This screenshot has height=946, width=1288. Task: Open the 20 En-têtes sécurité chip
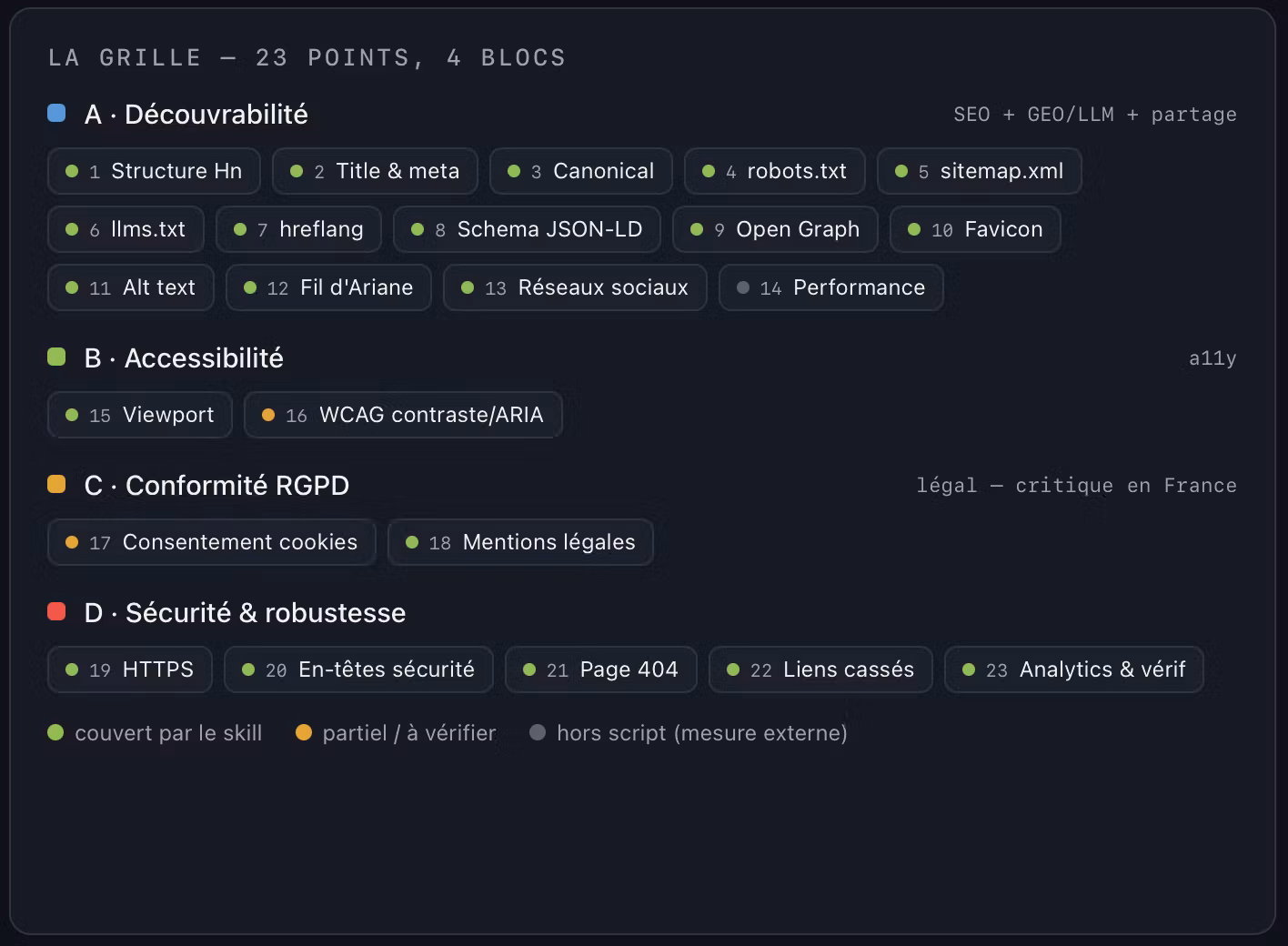click(358, 669)
